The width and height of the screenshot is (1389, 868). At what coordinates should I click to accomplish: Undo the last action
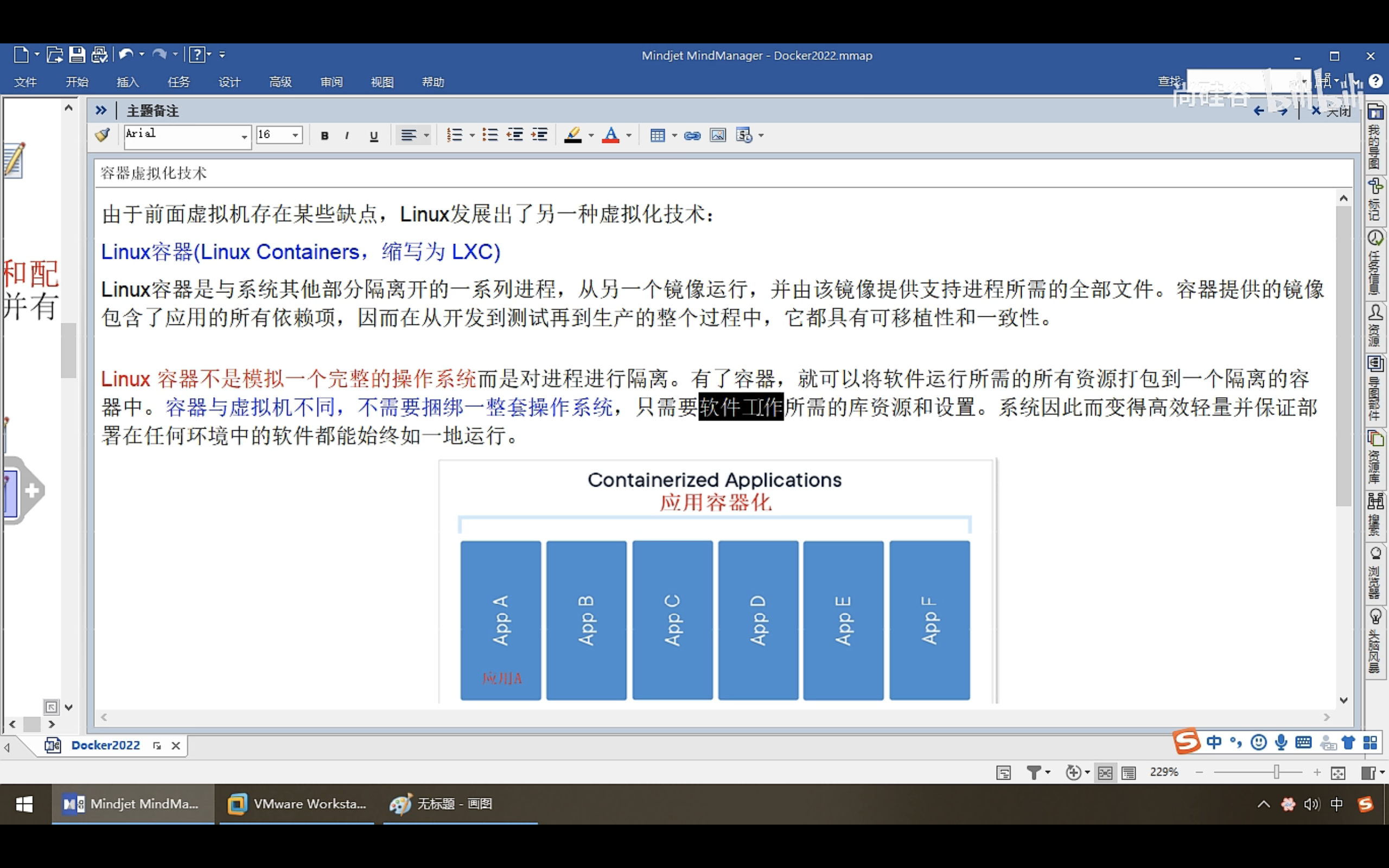pyautogui.click(x=126, y=55)
